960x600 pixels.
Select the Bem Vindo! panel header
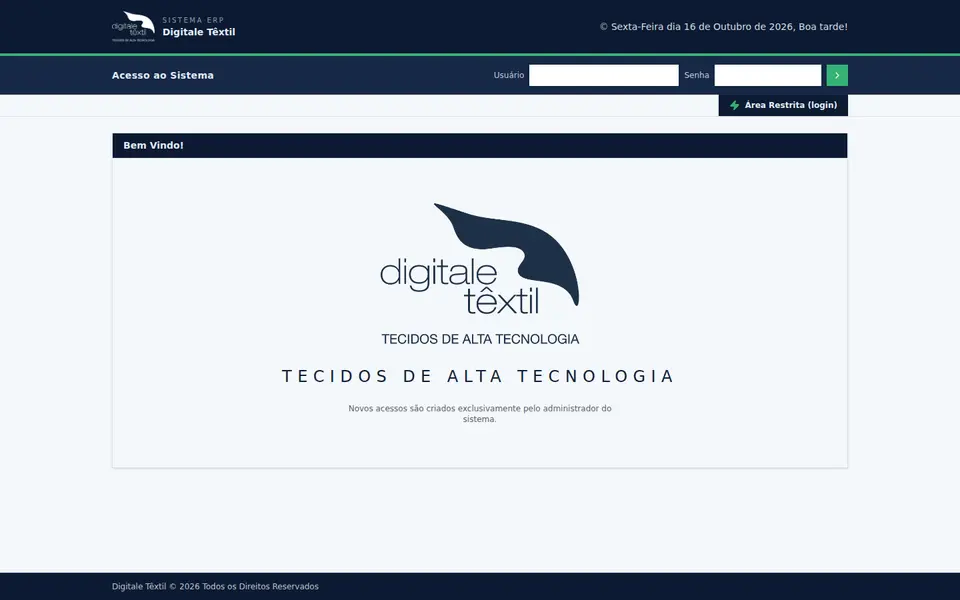click(x=480, y=146)
